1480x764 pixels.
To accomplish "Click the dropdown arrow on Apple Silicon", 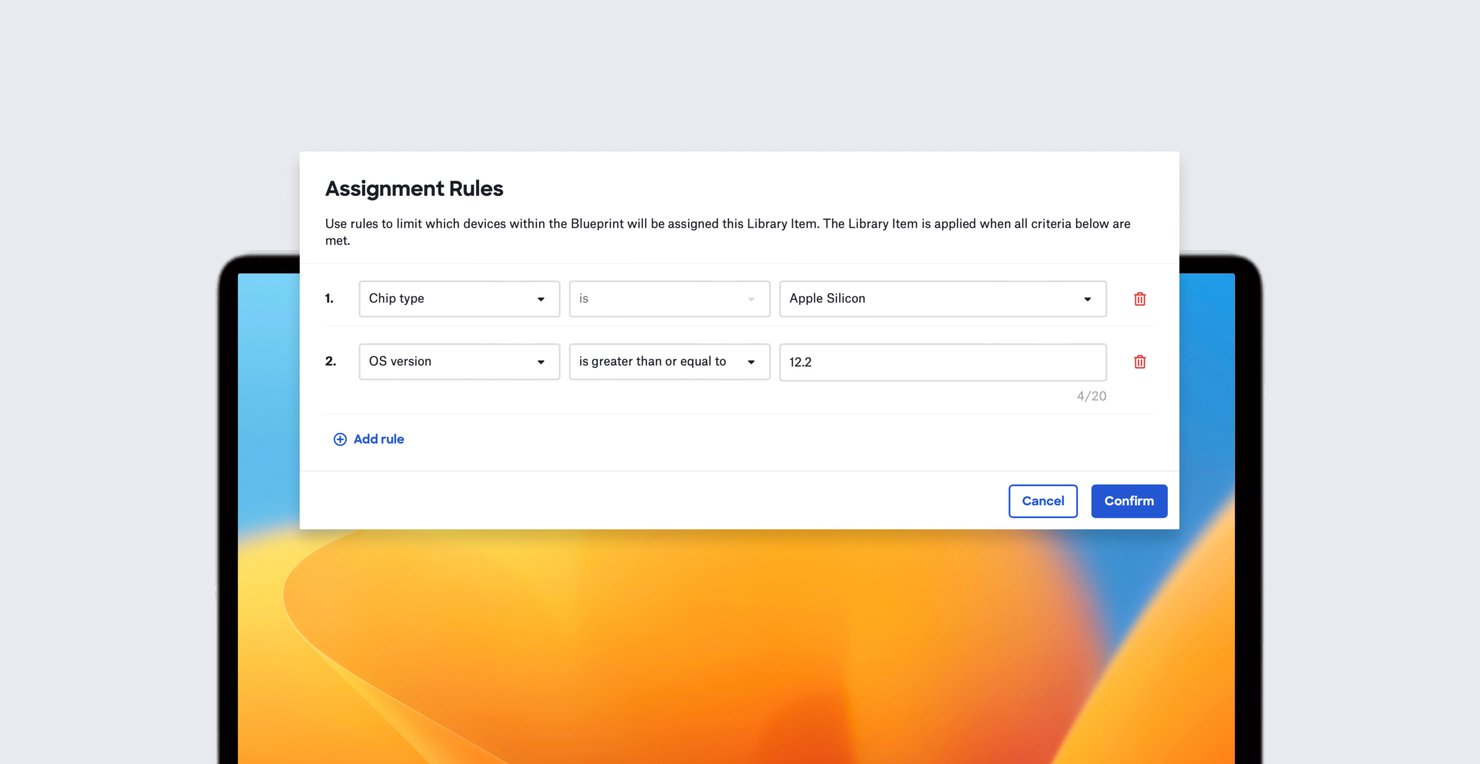I will click(1087, 298).
